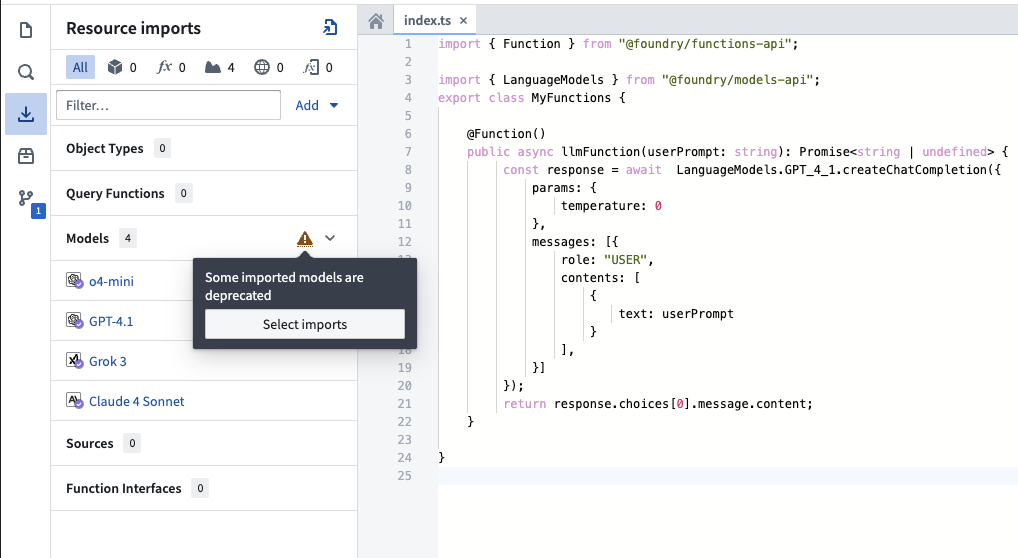
Task: Expand the Function Interfaces section
Action: [x=204, y=488]
